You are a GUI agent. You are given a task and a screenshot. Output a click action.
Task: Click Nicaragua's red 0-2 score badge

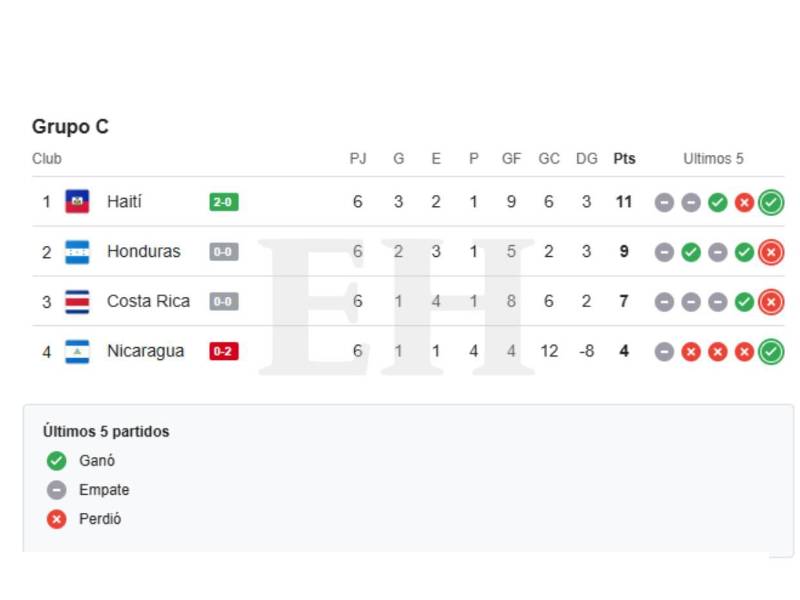(224, 351)
